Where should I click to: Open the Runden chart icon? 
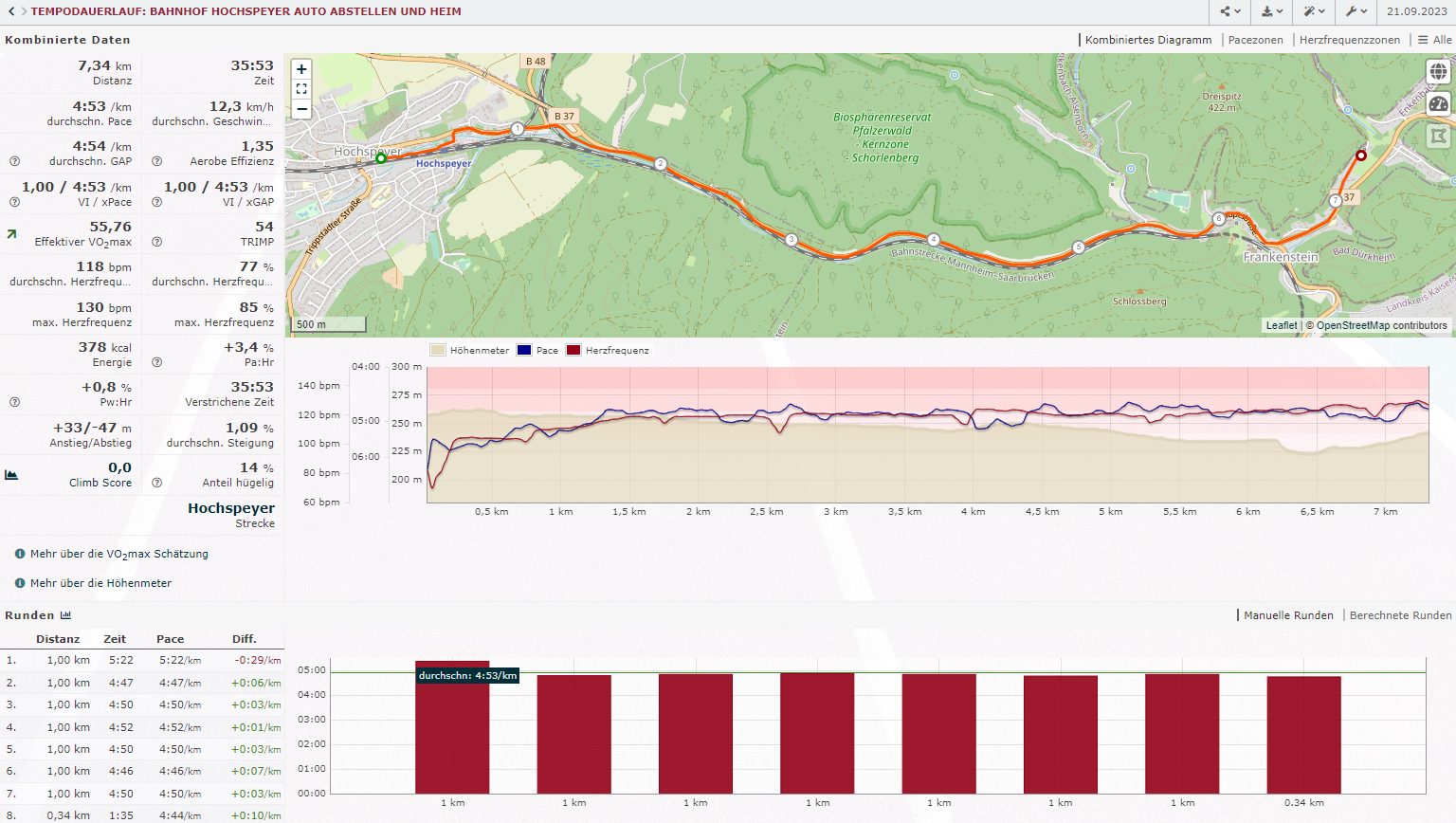pos(65,615)
